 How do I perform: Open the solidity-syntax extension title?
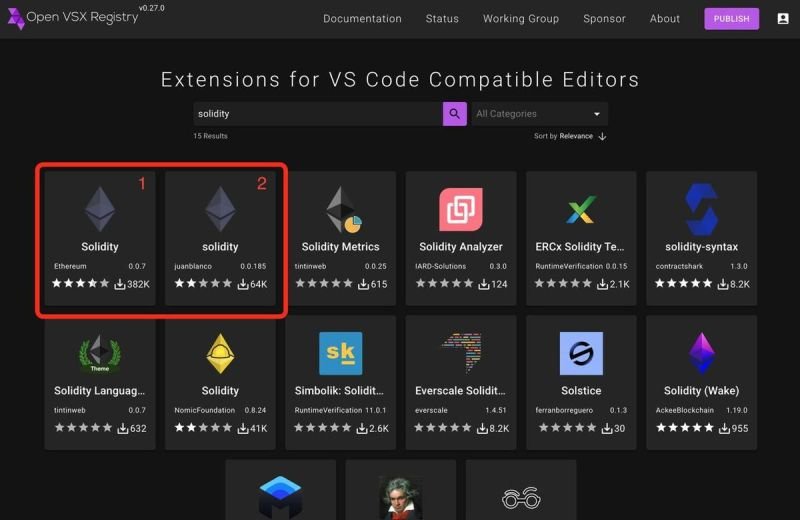(x=702, y=247)
